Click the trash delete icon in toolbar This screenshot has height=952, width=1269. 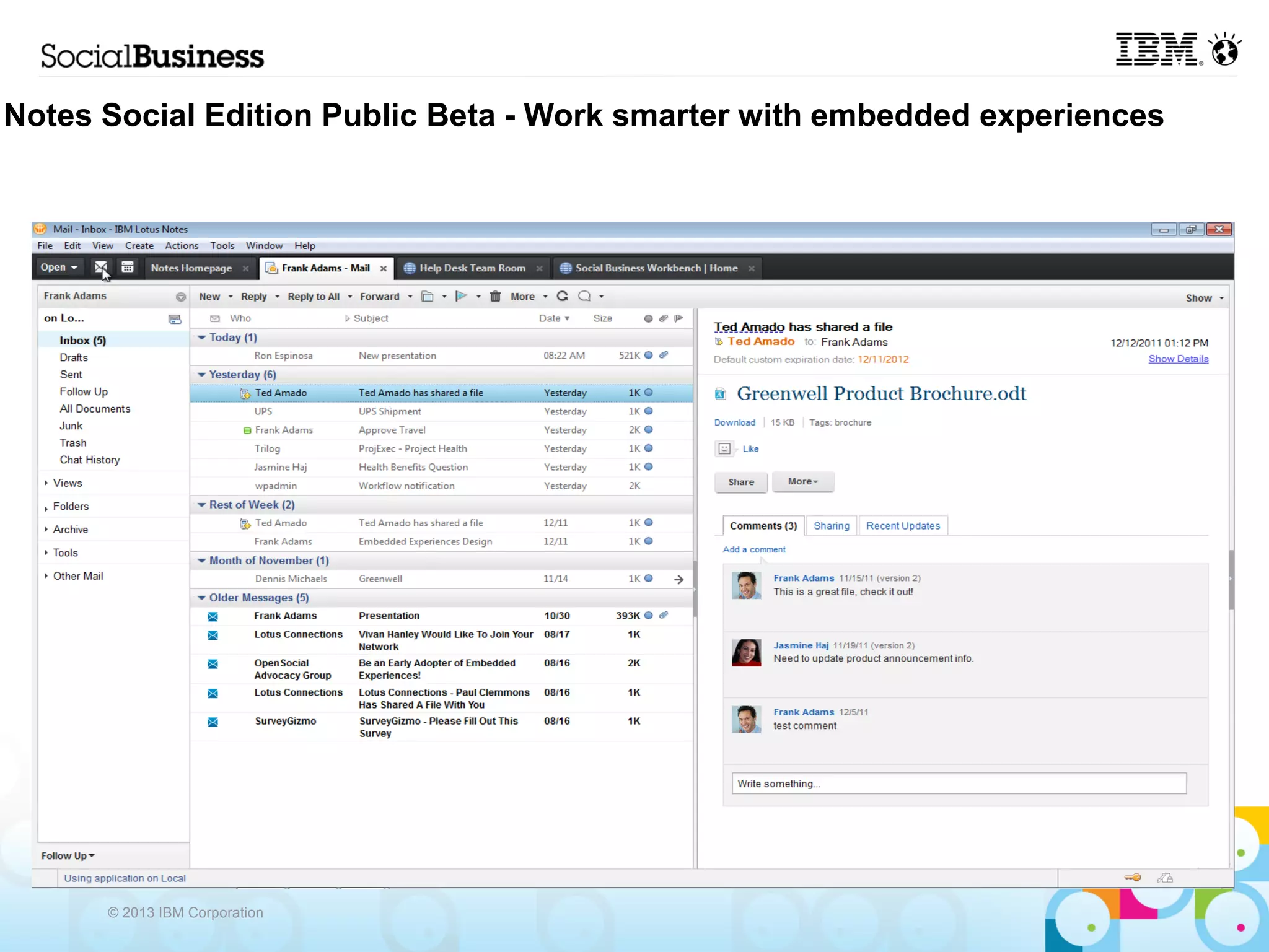pyautogui.click(x=495, y=297)
